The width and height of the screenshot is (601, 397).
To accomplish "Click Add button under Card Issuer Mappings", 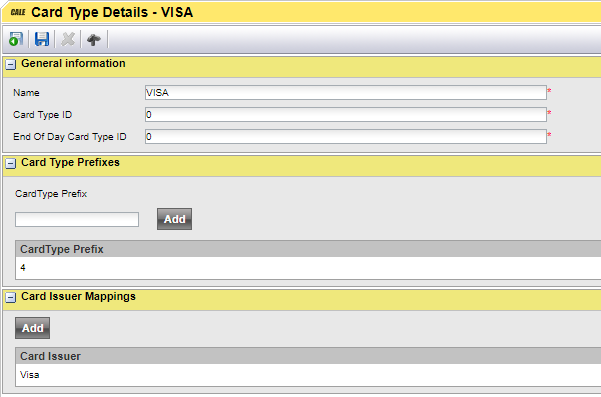I will (x=33, y=328).
